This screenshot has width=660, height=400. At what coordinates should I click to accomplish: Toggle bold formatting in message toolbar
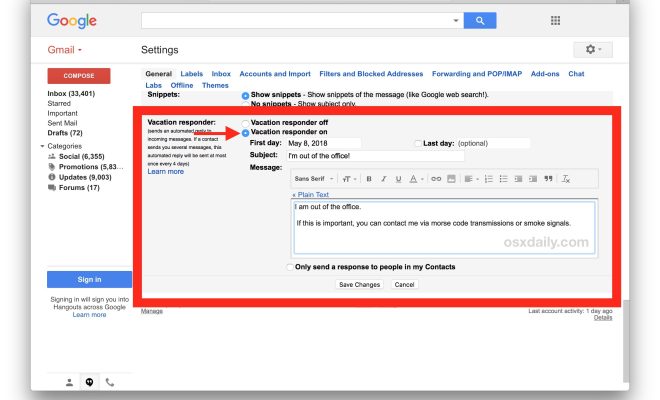369,179
